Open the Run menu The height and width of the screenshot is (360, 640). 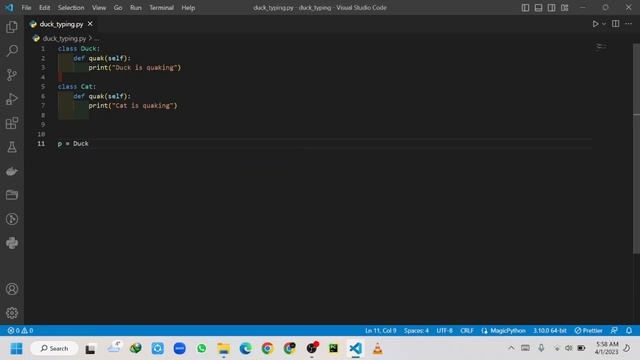136,8
